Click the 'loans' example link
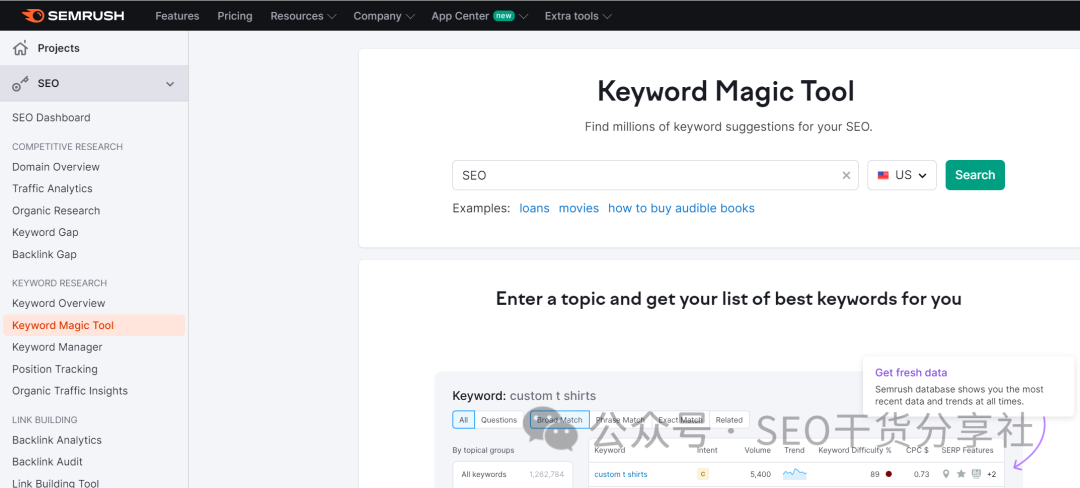The height and width of the screenshot is (488, 1080). pyautogui.click(x=534, y=209)
